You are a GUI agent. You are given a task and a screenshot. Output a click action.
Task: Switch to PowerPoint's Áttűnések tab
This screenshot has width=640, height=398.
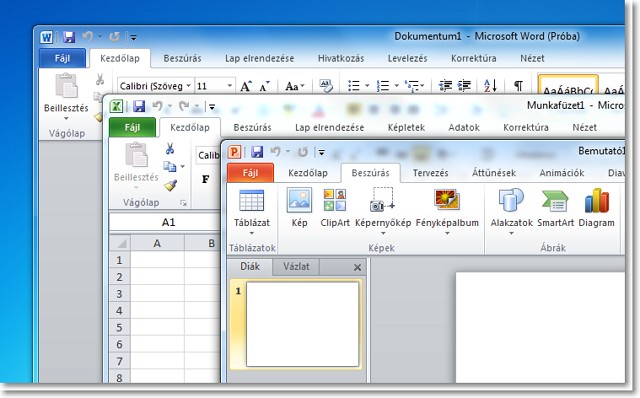(493, 173)
